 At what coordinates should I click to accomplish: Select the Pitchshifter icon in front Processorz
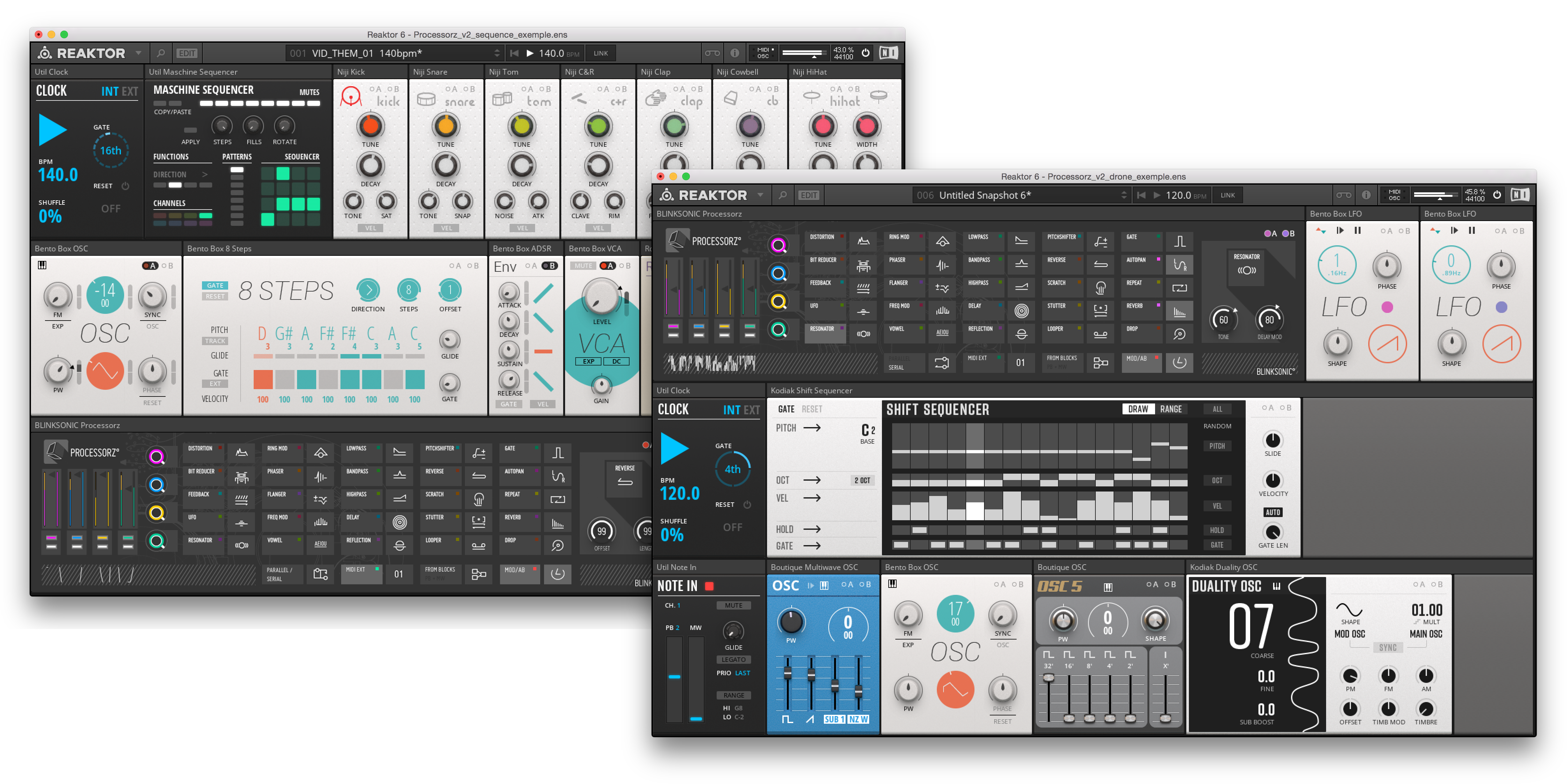click(x=1101, y=241)
